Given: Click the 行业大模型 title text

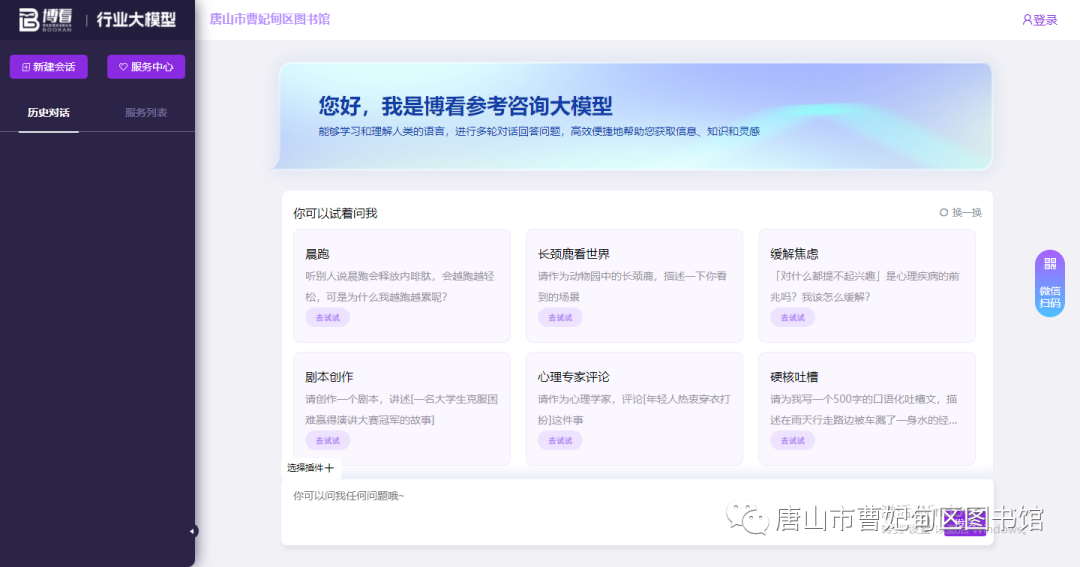Looking at the screenshot, I should [x=136, y=19].
